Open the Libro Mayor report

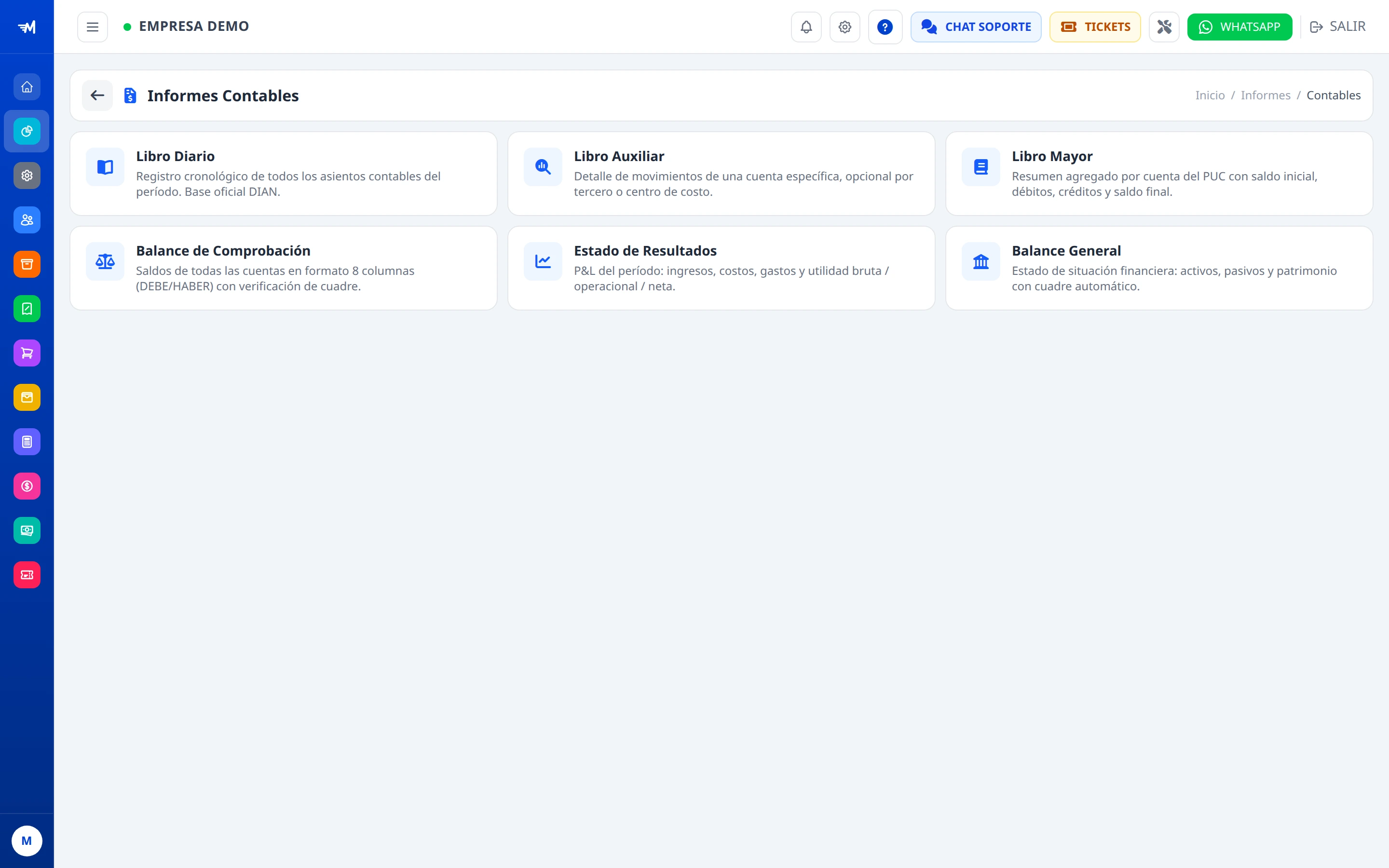click(1159, 174)
